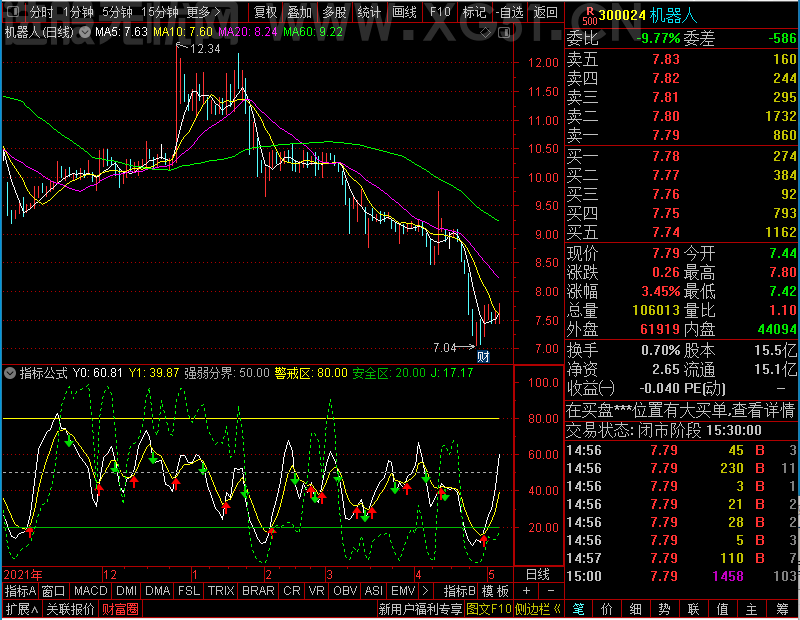Click the 标记 mark button
Image resolution: width=800 pixels, height=620 pixels.
click(474, 12)
